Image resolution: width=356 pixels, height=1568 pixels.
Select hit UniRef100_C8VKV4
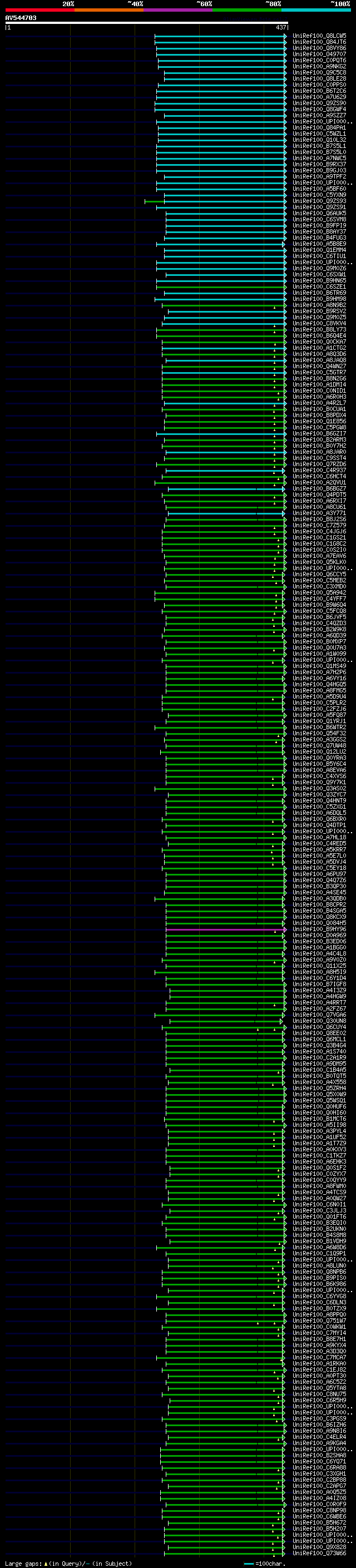click(319, 323)
